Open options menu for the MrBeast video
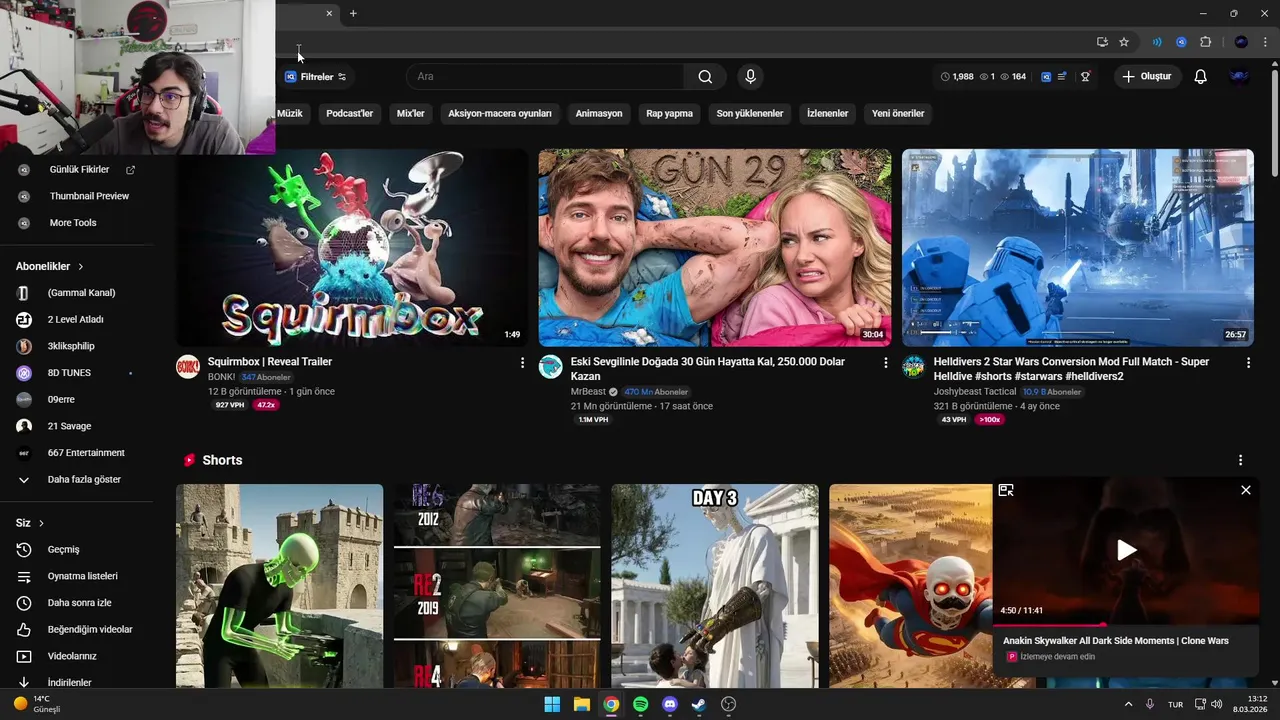The image size is (1280, 720). tap(885, 363)
